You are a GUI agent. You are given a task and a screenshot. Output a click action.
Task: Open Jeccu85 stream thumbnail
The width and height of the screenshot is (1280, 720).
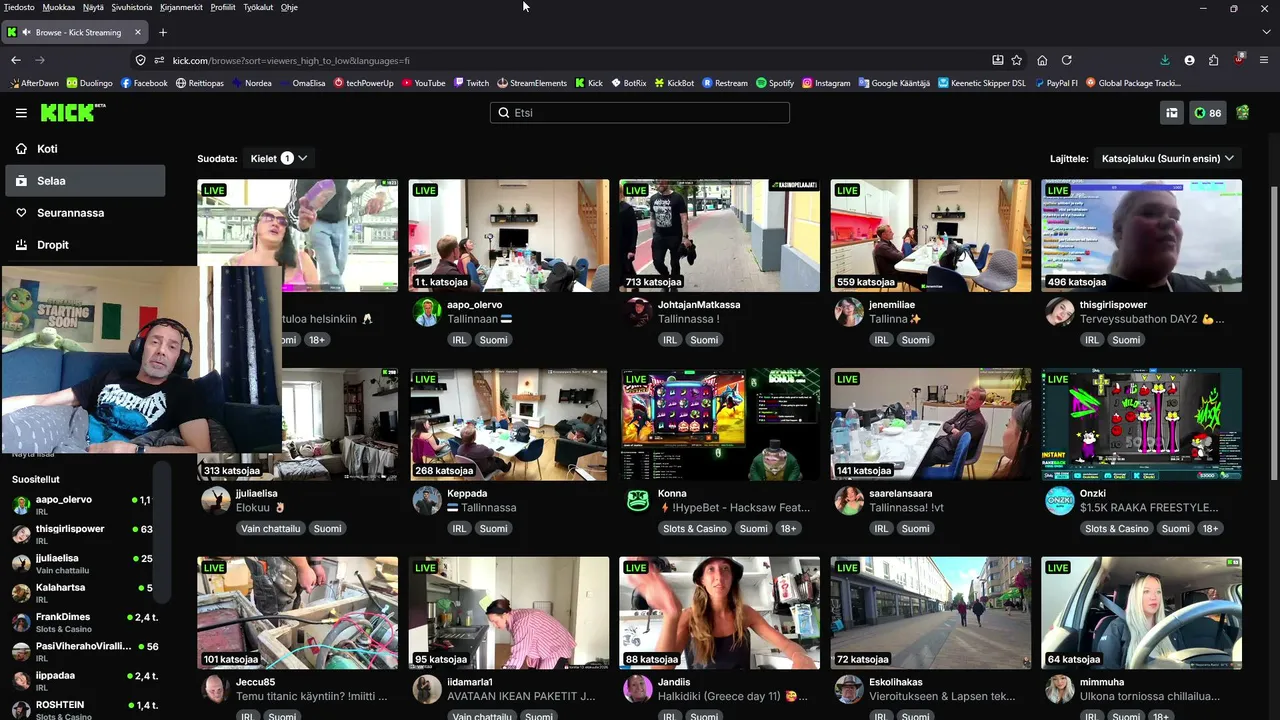coord(297,613)
